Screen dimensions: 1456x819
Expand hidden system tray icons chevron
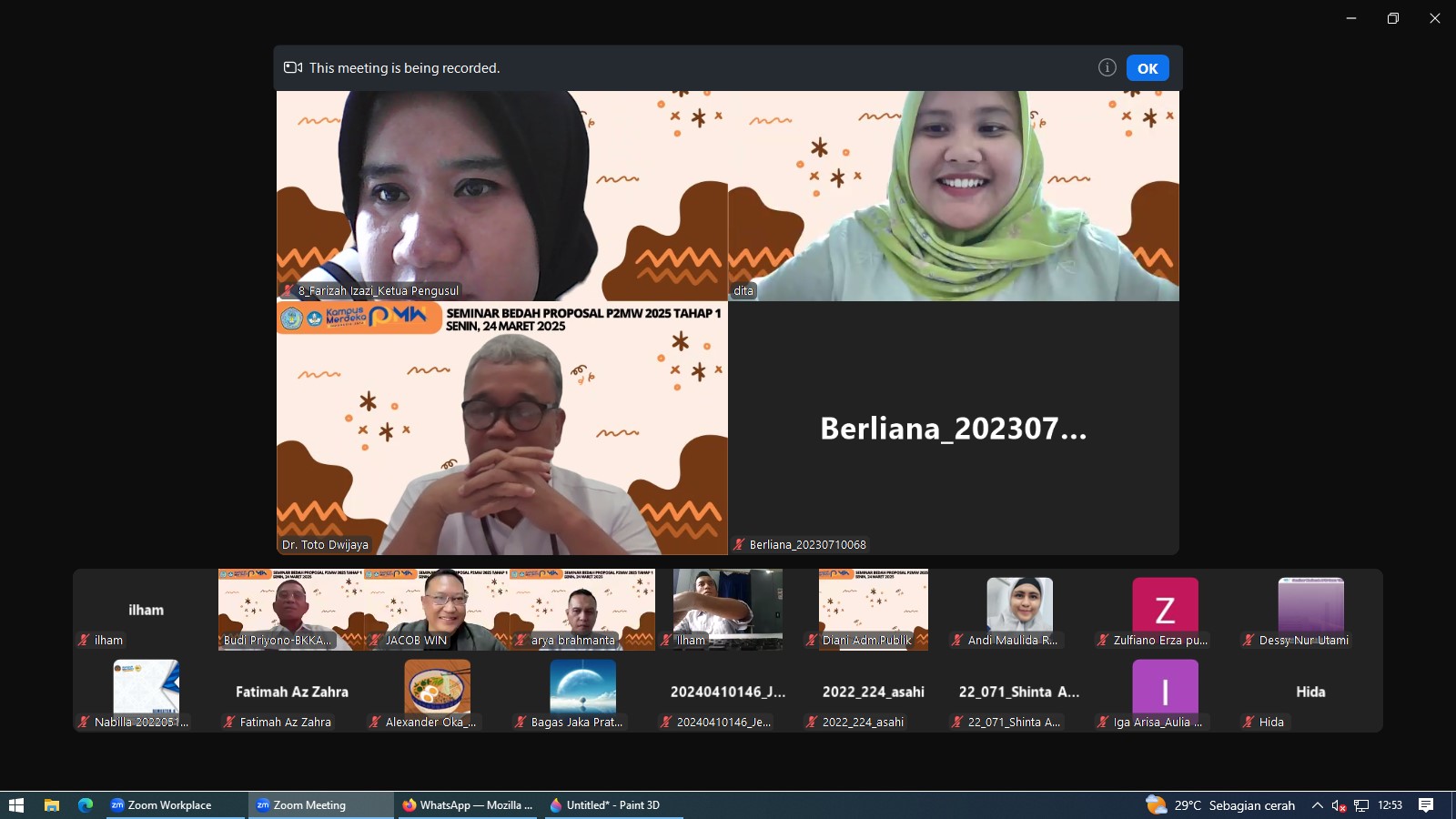coord(1317,805)
